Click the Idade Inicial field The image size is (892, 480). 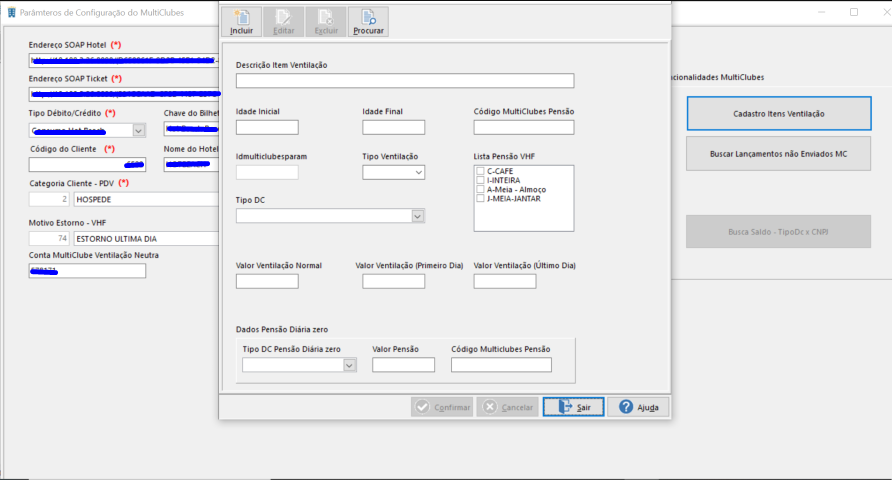[x=267, y=127]
